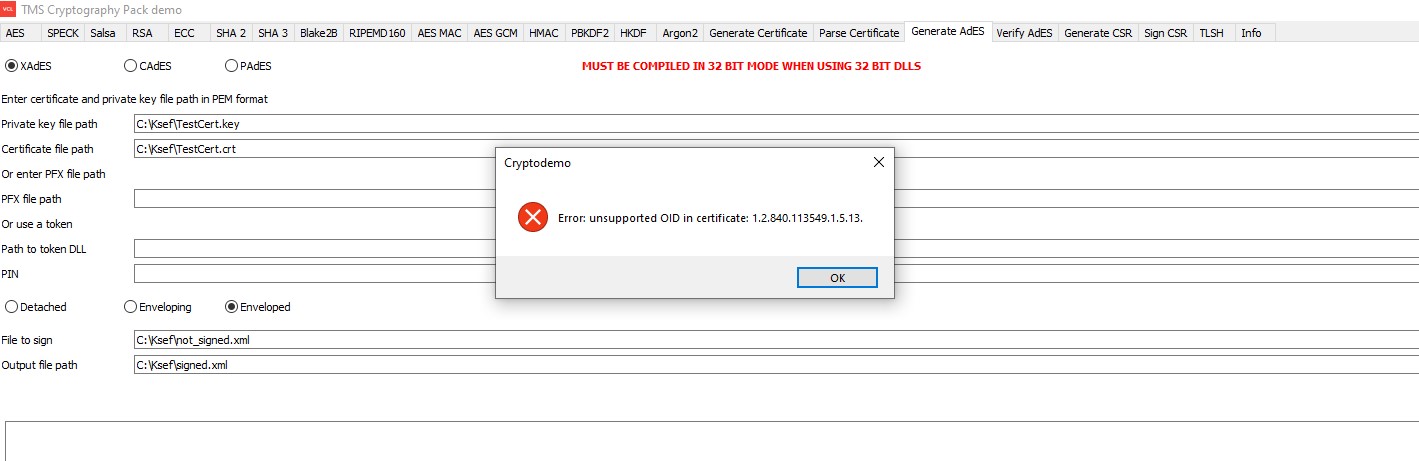Screen dimensions: 1419x461
Task: Choose the Enveloping signature option
Action: (x=130, y=307)
